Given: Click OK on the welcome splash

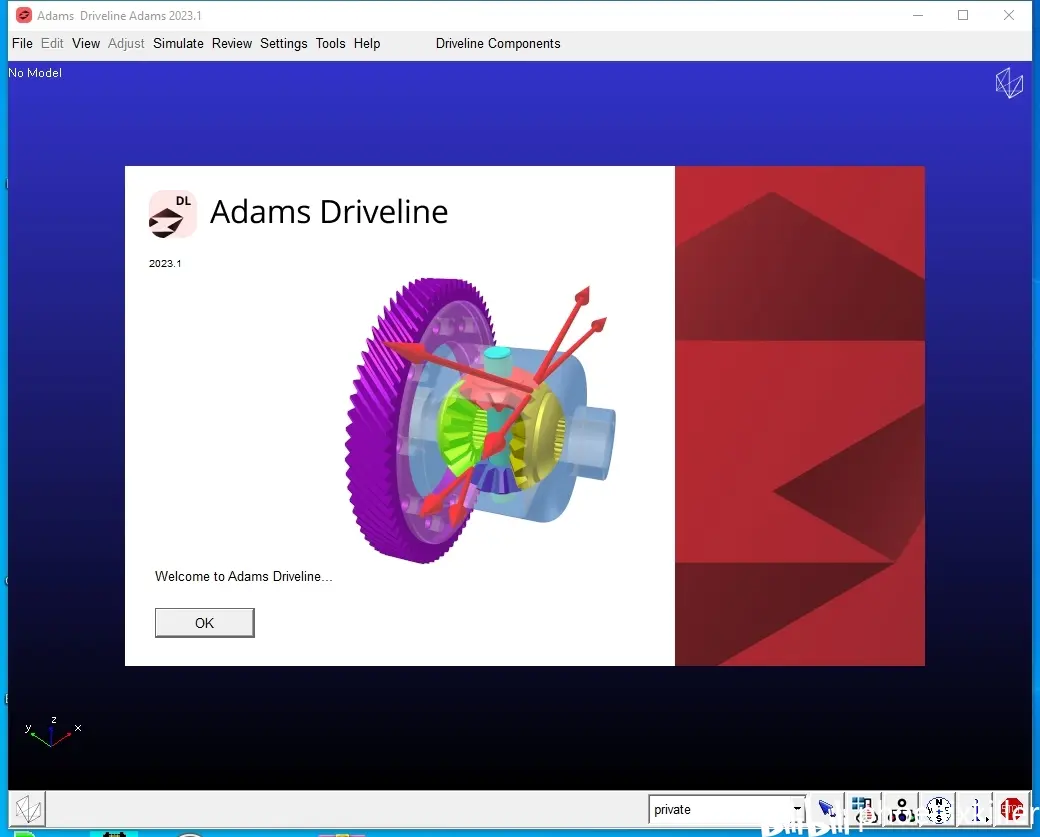Looking at the screenshot, I should pos(204,623).
